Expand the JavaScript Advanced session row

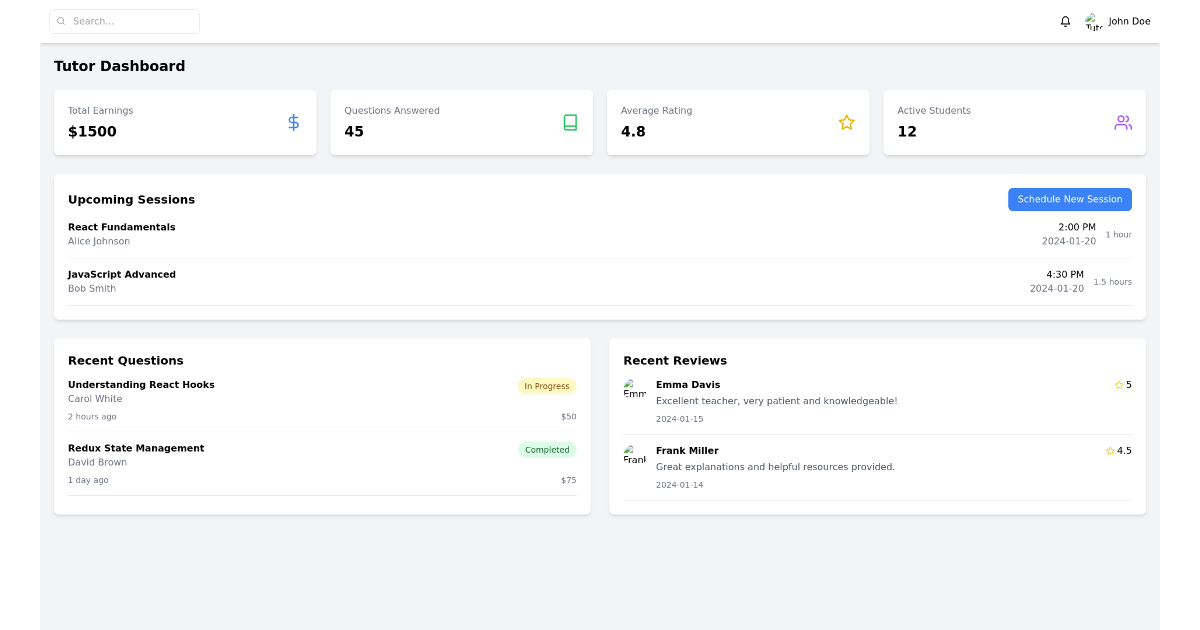(600, 281)
